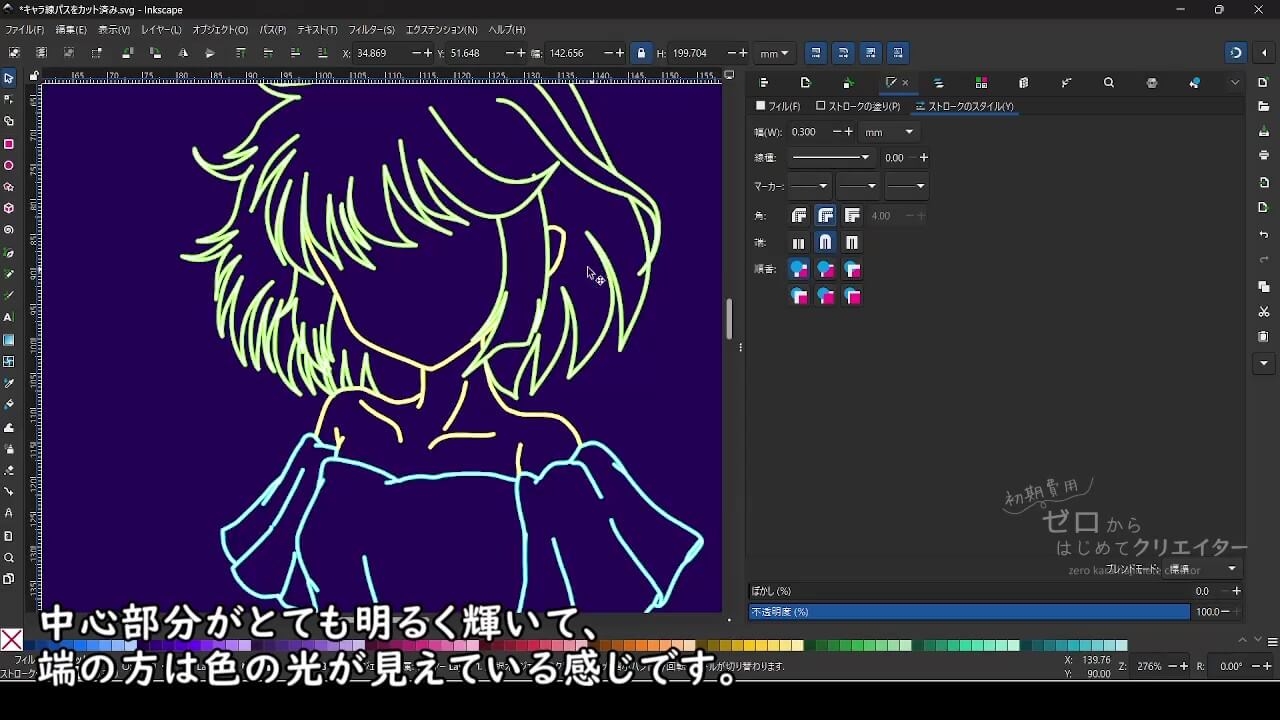Open the mm units dropdown for stroke width

click(x=889, y=132)
